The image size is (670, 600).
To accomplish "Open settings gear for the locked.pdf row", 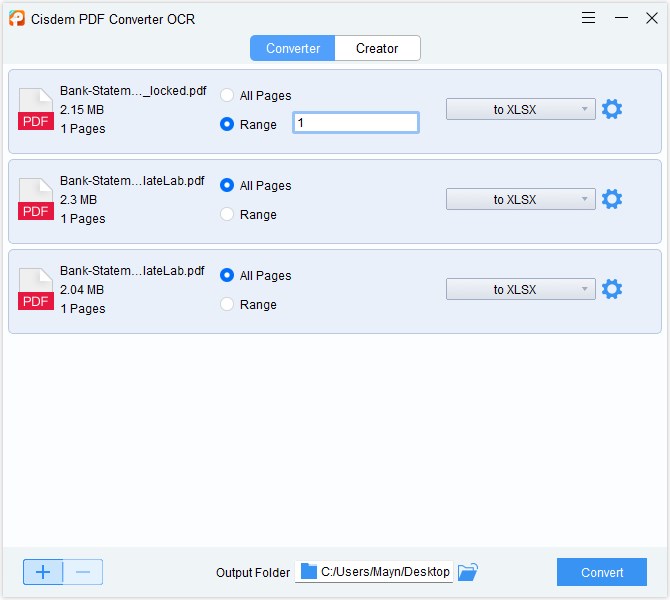I will (611, 109).
